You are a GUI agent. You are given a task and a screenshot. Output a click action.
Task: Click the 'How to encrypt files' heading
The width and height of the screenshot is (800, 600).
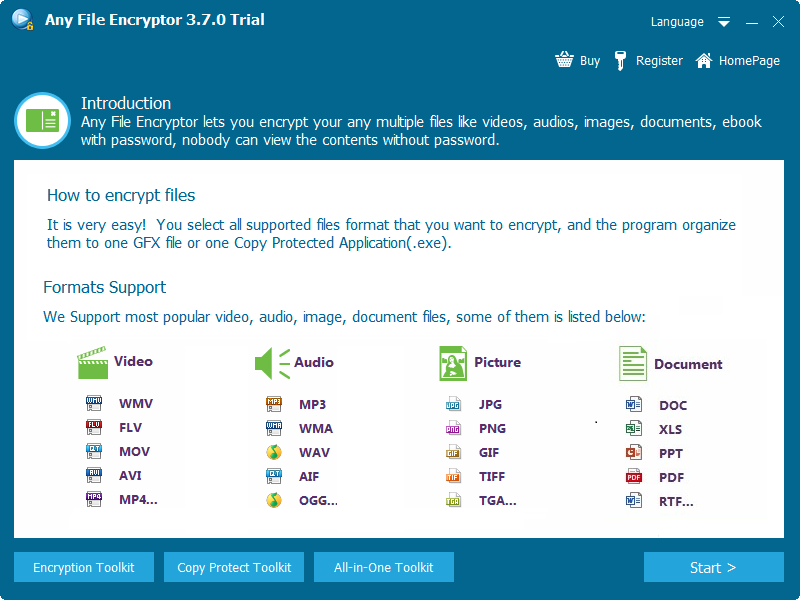[121, 195]
